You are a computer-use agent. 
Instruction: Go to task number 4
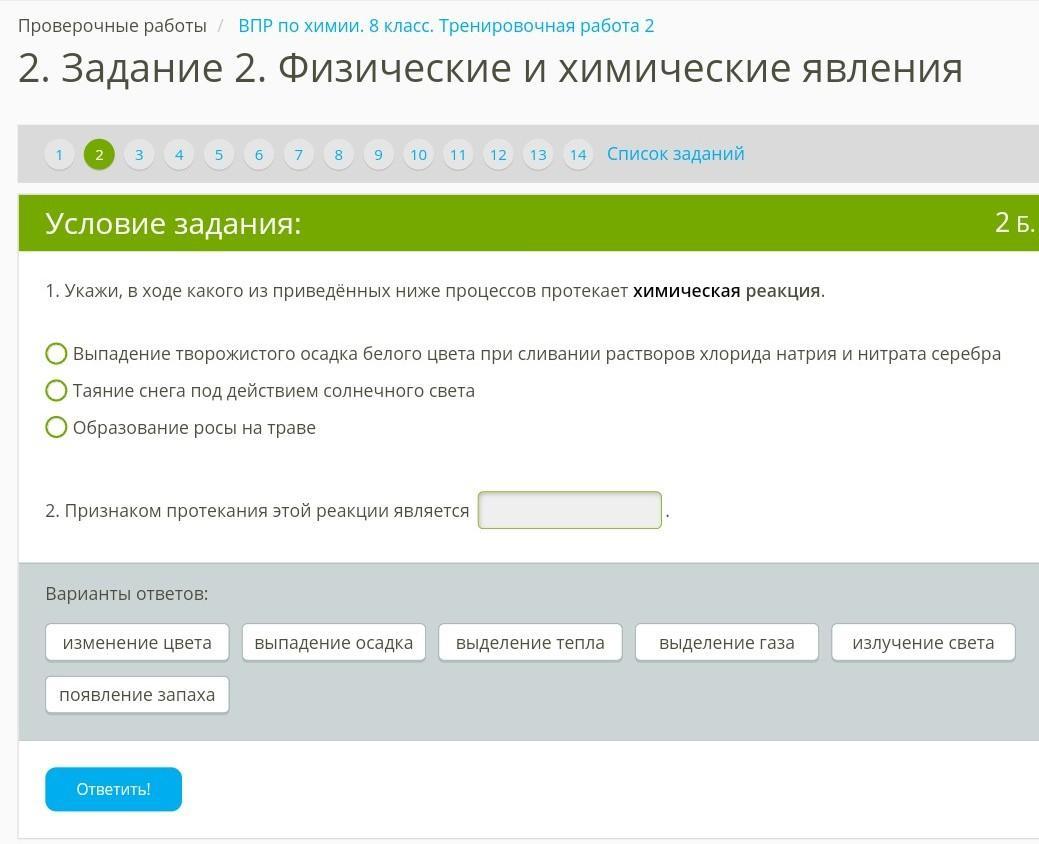[179, 155]
